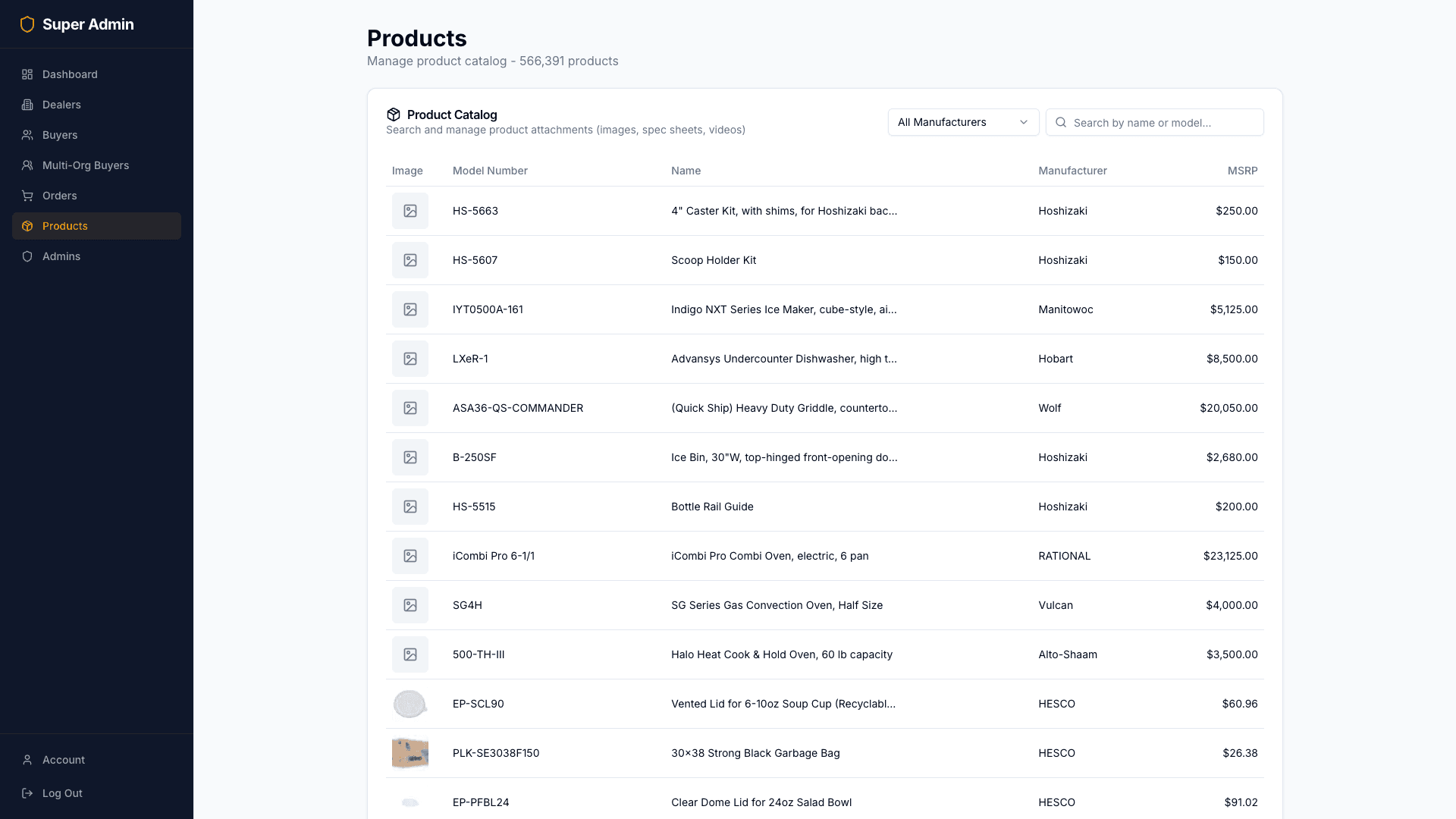Click image placeholder for HS-5515
The width and height of the screenshot is (1456, 819).
(410, 507)
